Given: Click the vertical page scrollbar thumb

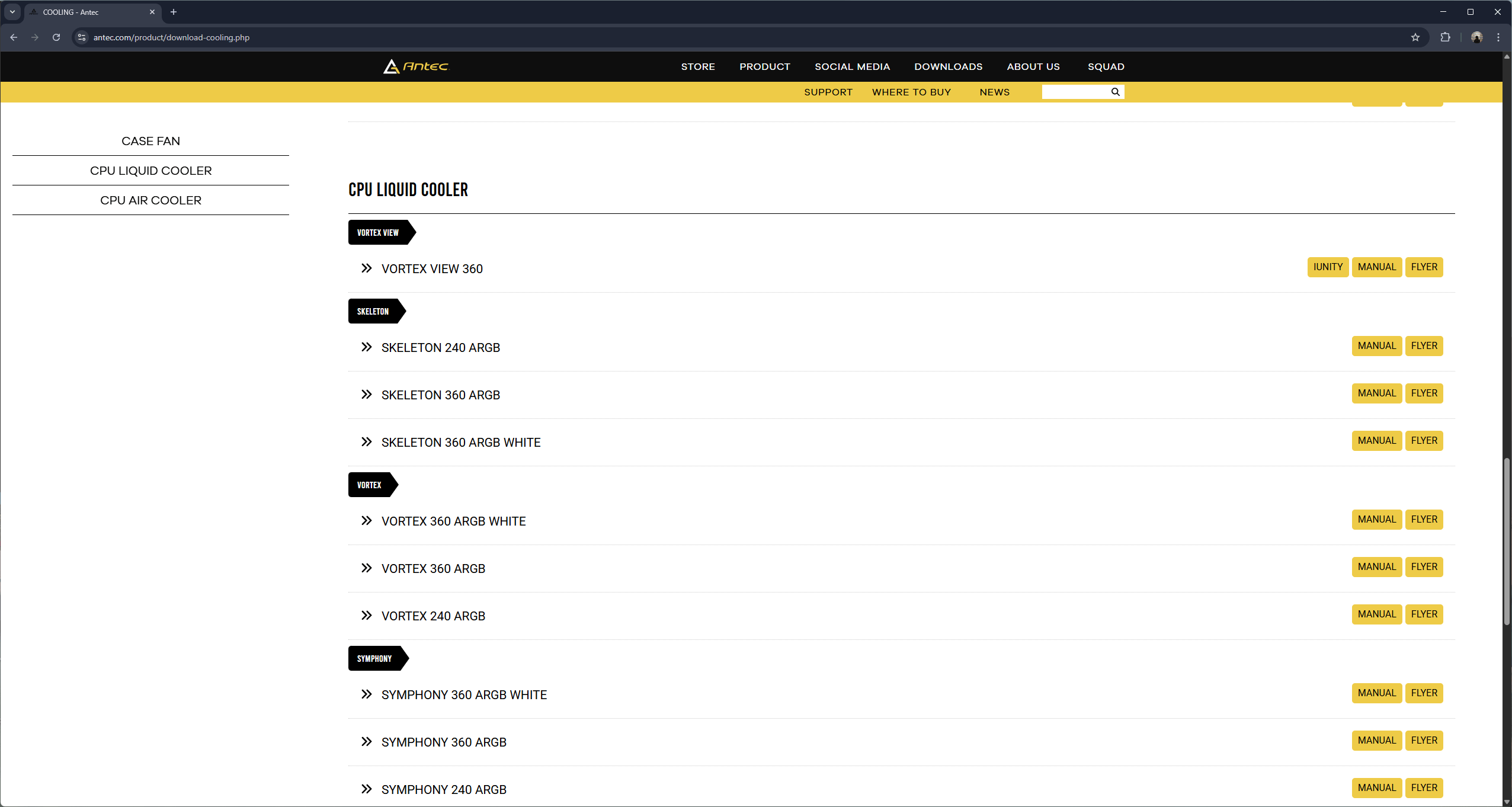Looking at the screenshot, I should click(x=1507, y=540).
